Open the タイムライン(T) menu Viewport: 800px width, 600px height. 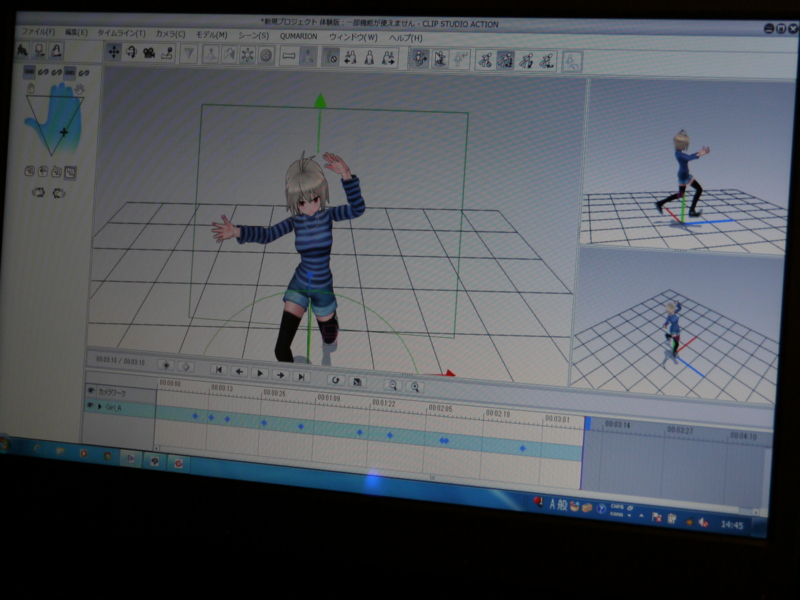pos(121,33)
